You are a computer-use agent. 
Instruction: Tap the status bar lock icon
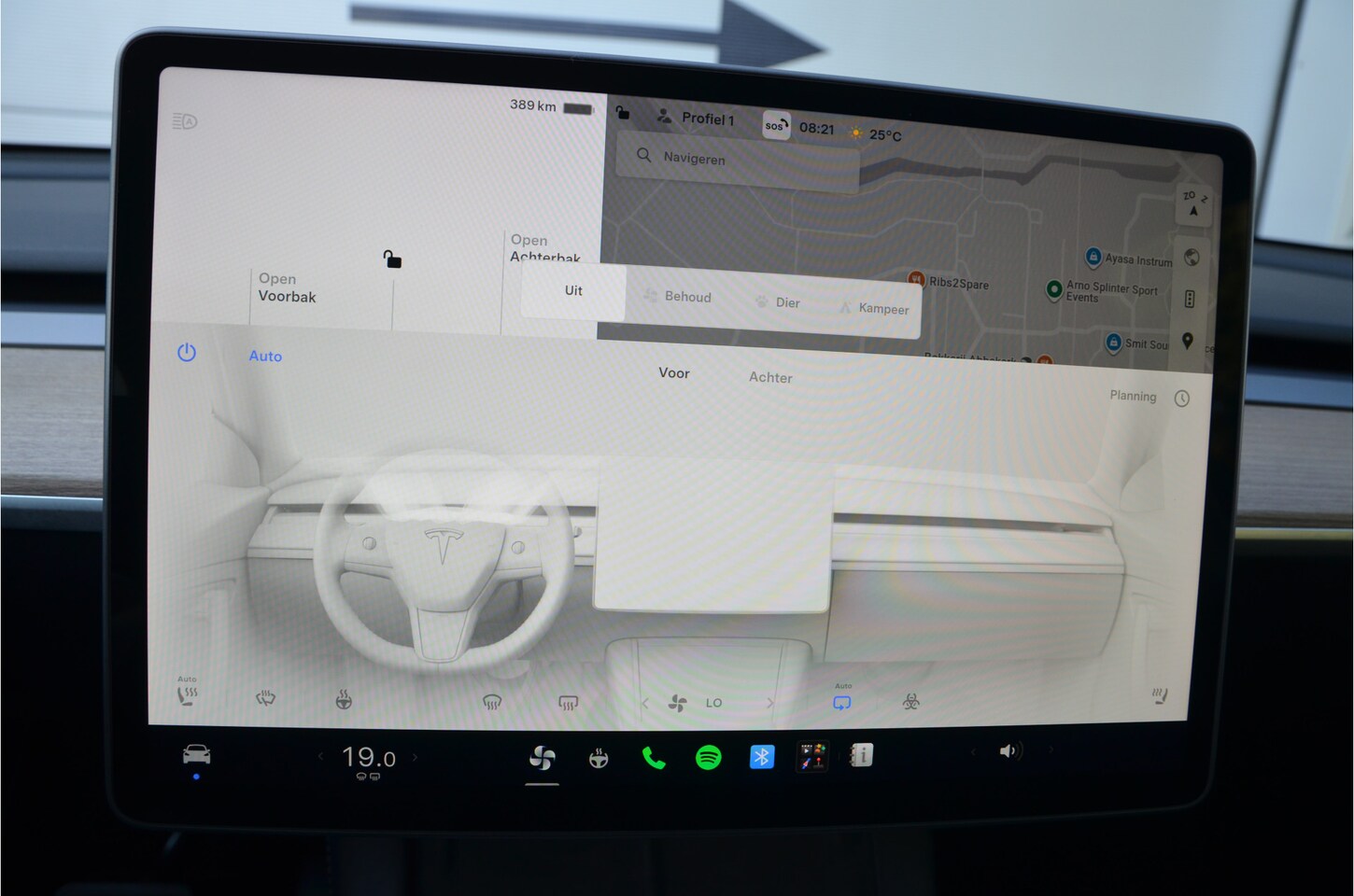(x=623, y=113)
